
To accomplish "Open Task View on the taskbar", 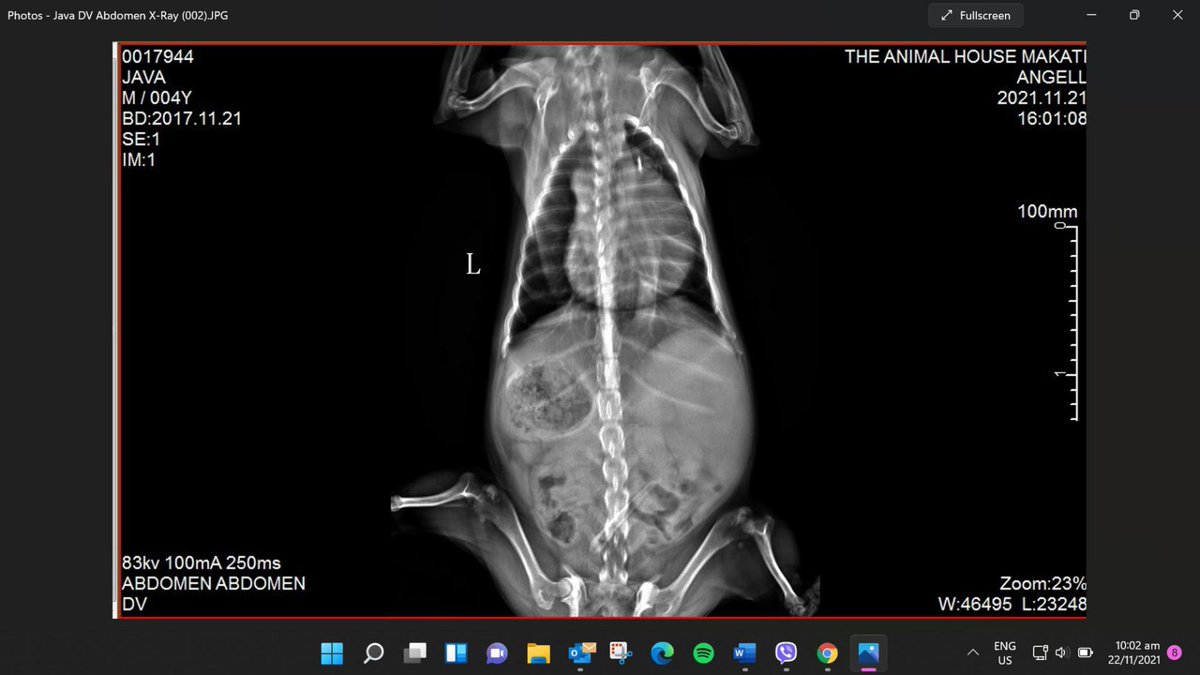I will (414, 653).
